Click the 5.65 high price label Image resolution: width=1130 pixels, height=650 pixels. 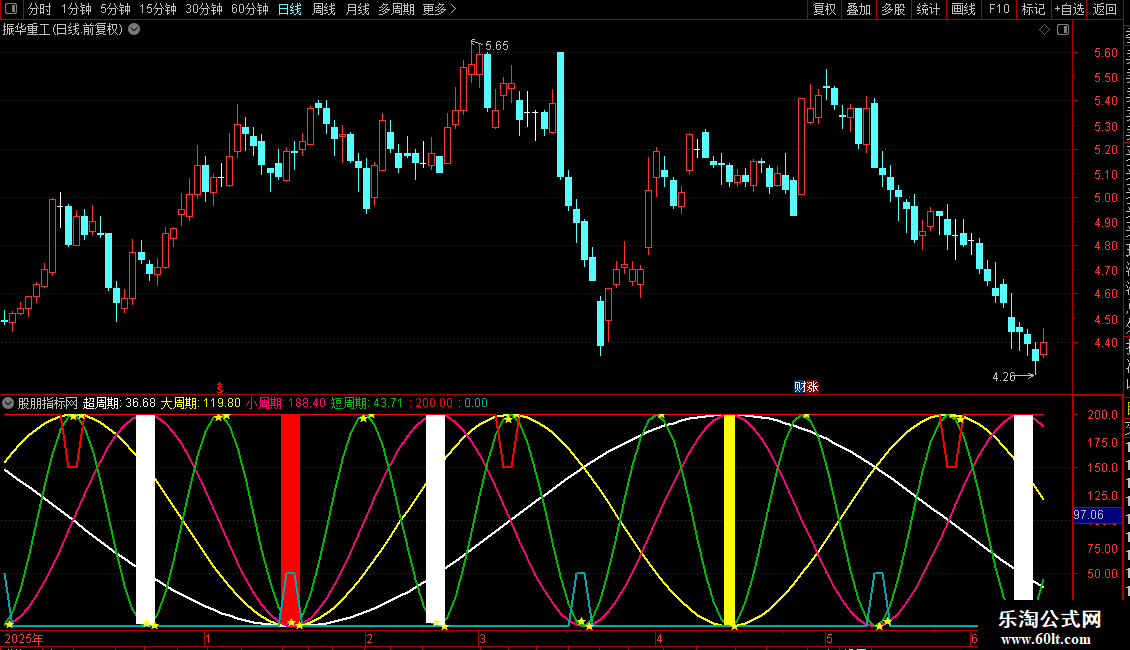(497, 45)
